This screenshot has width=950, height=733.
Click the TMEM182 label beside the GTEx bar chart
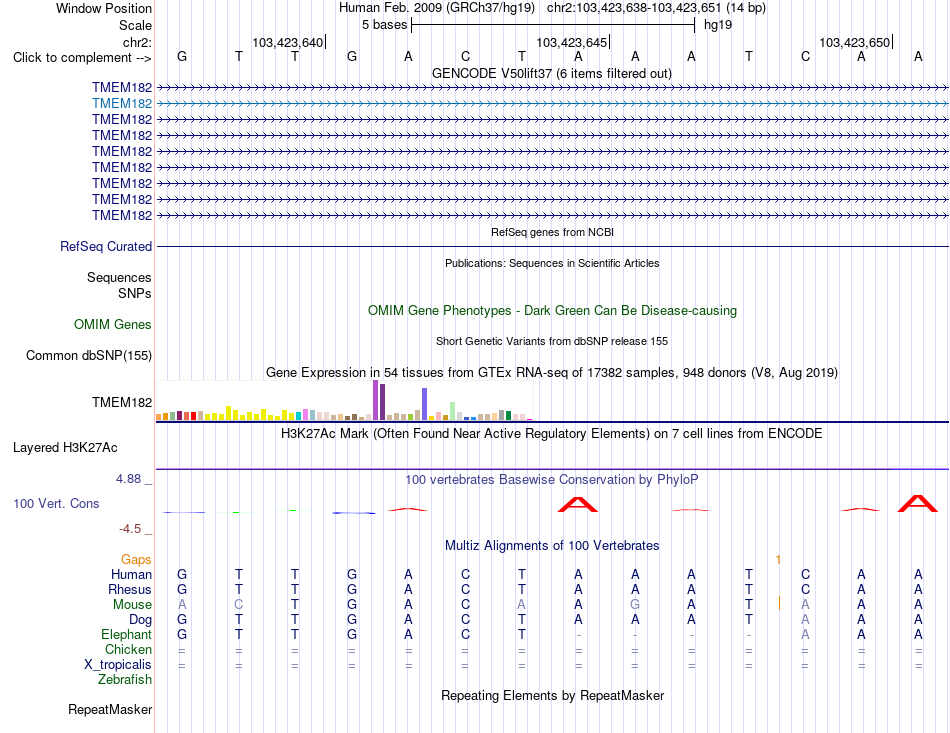point(122,403)
